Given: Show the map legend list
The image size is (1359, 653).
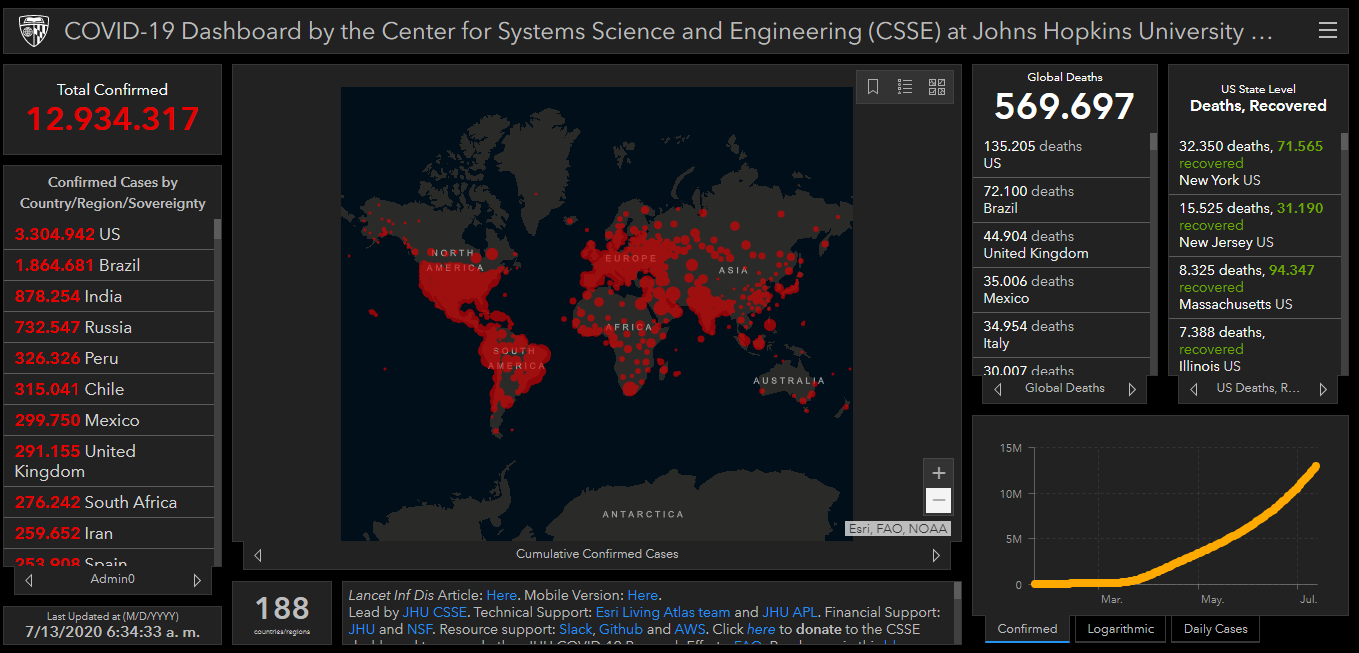Looking at the screenshot, I should [x=905, y=87].
